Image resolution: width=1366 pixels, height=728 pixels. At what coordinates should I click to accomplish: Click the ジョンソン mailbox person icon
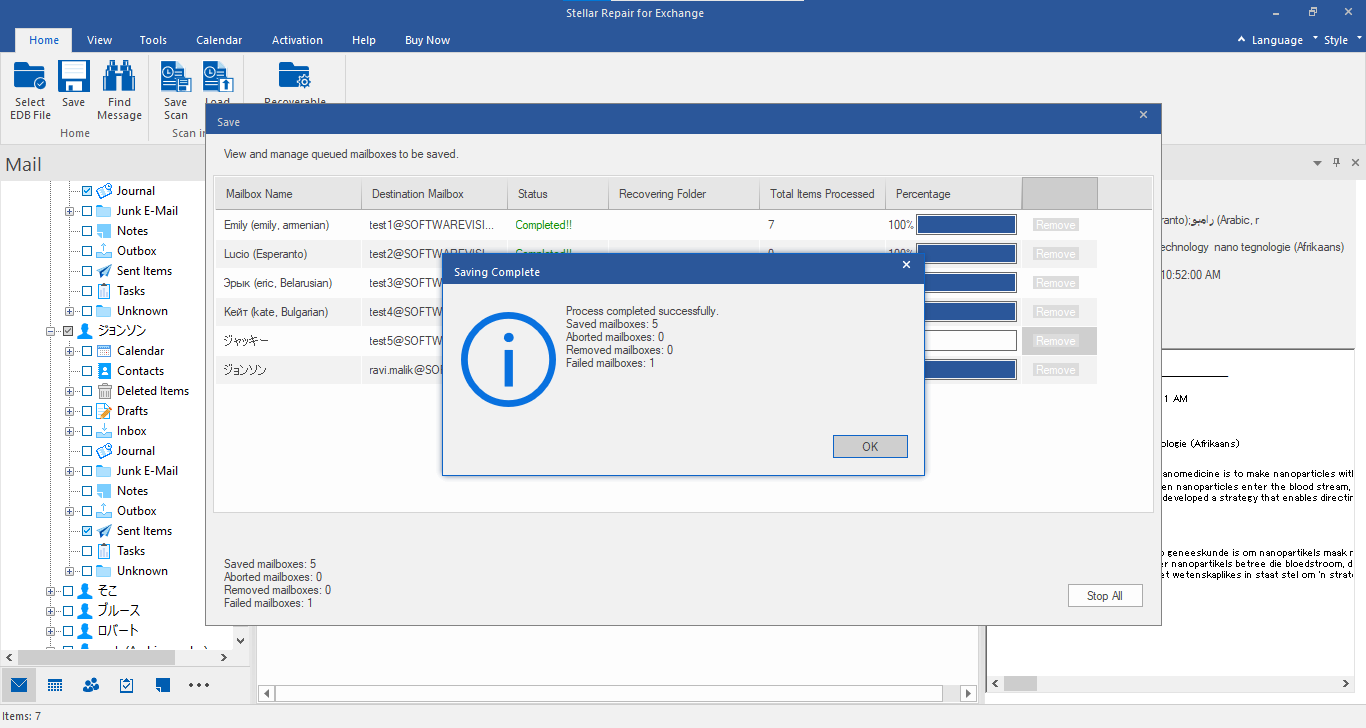[x=85, y=330]
